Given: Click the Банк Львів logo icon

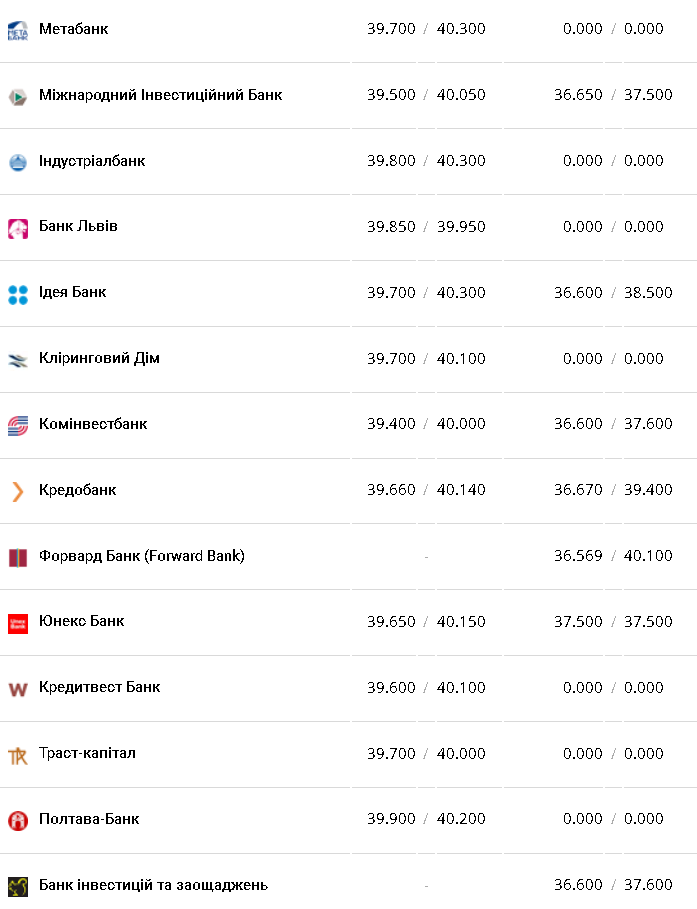Looking at the screenshot, I should coord(18,228).
